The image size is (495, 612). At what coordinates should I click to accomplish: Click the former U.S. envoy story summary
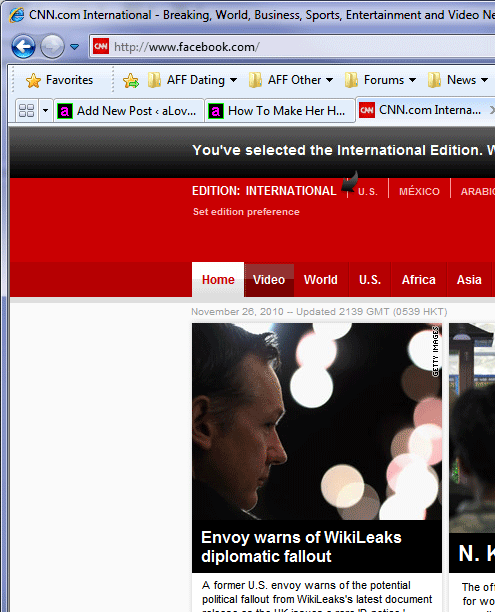tap(317, 596)
